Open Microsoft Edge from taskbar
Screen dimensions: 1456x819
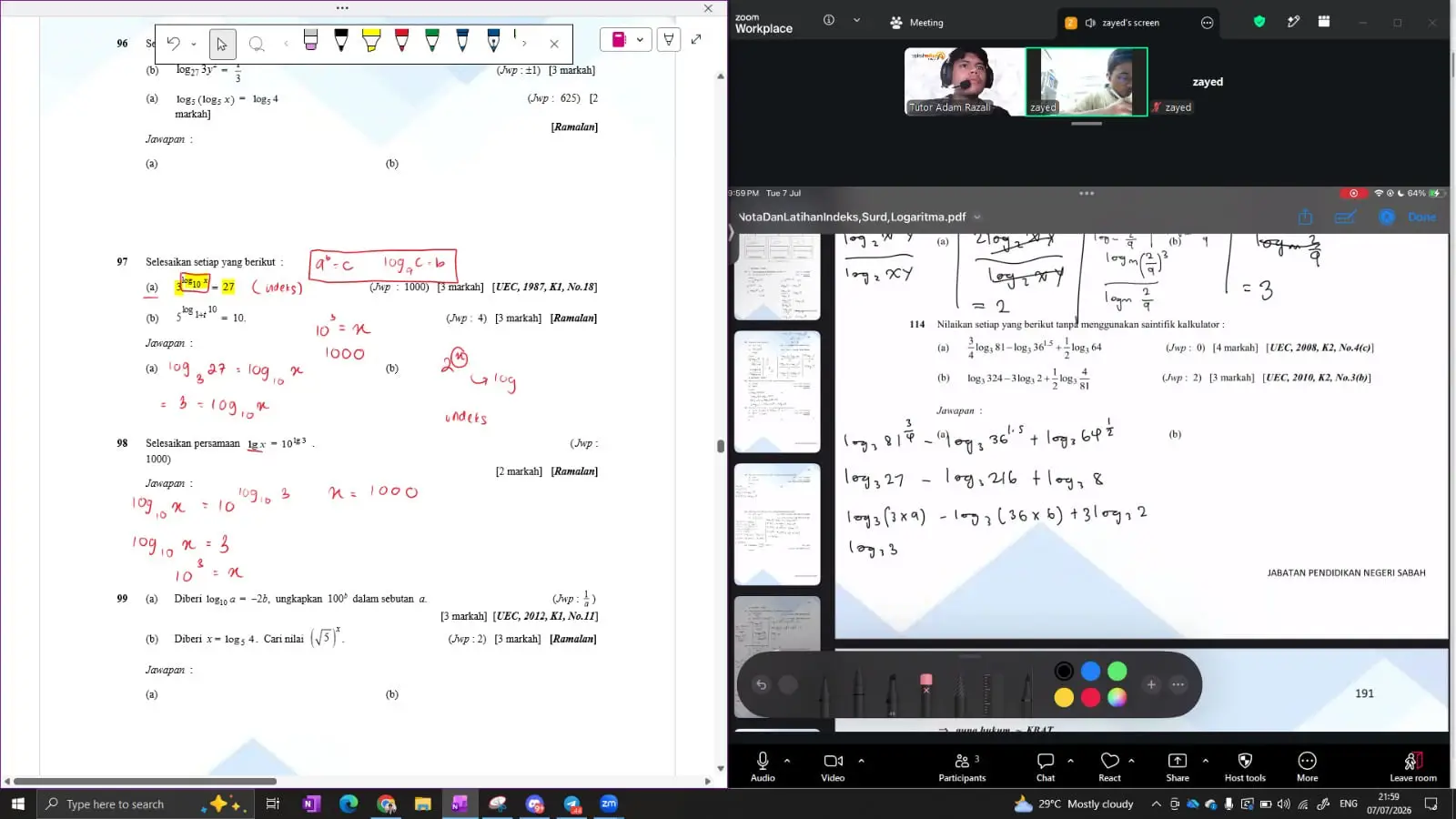coord(349,804)
